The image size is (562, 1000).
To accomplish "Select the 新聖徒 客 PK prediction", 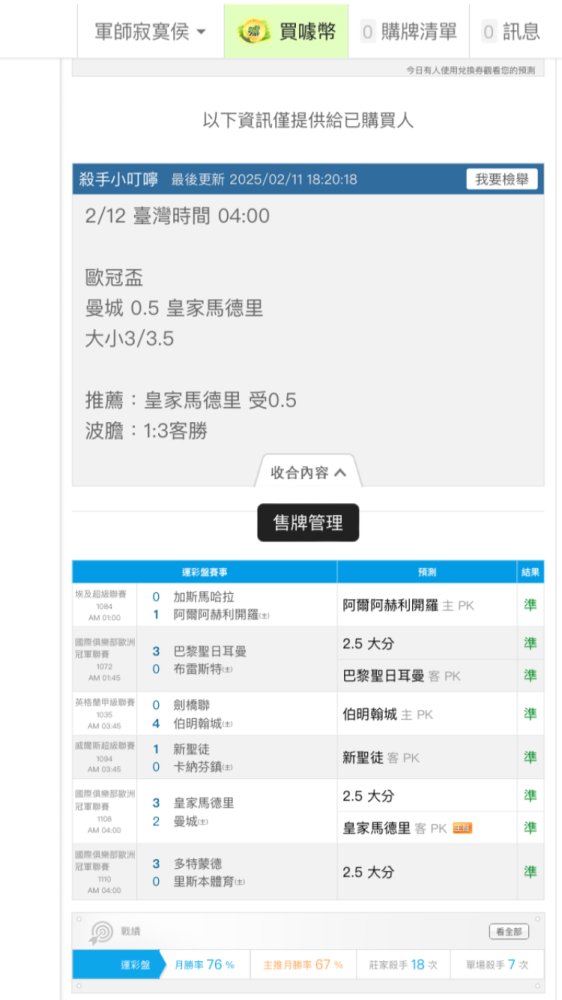I will tap(381, 758).
